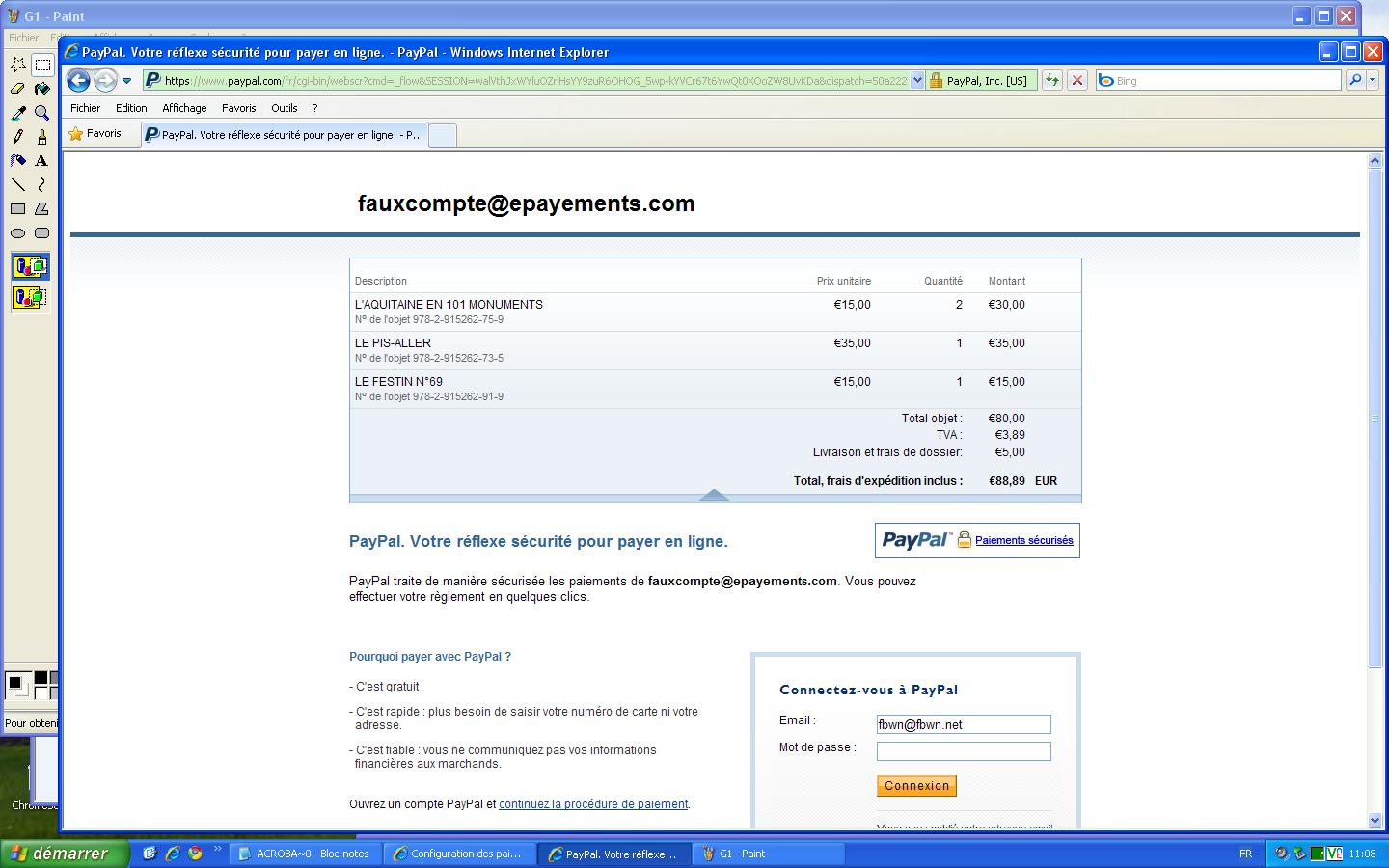Viewport: 1389px width, 868px height.
Task: Select the Airbrush spray tool in Paint
Action: pos(18,161)
